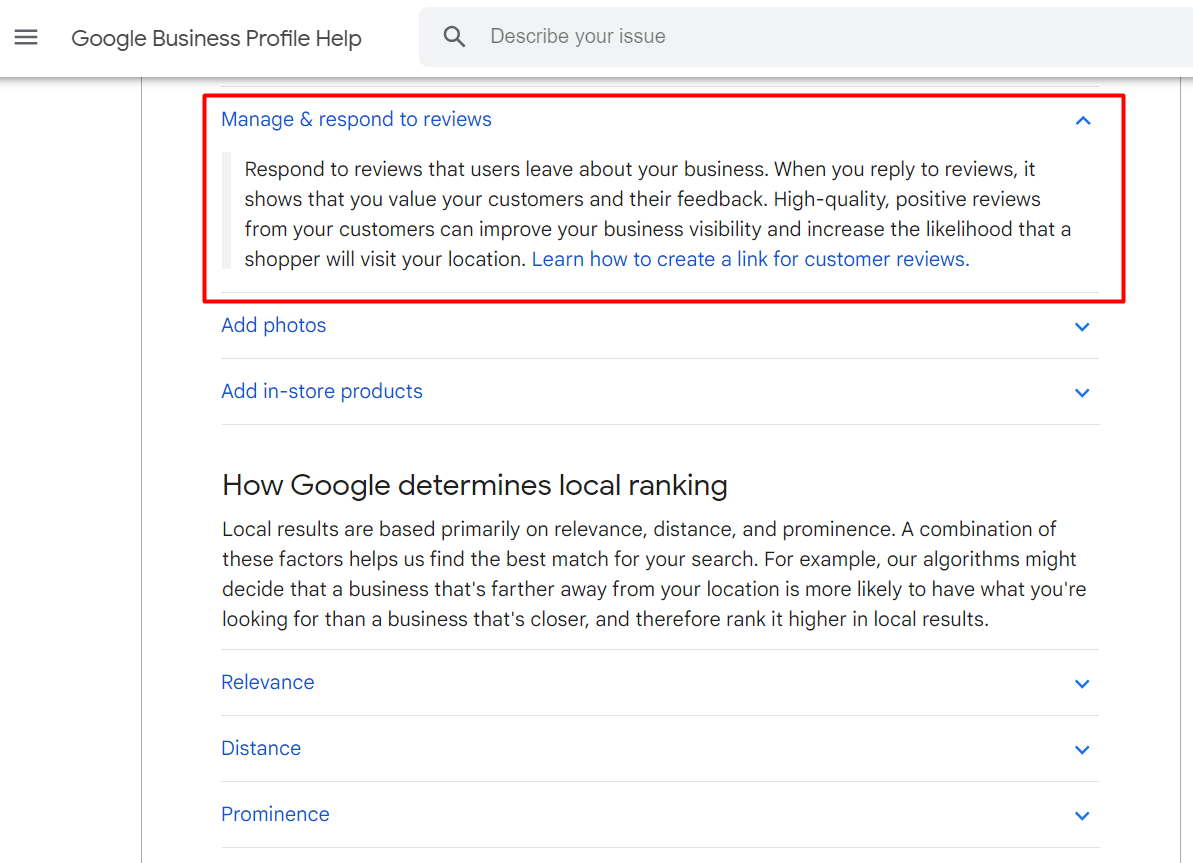
Task: Expand the Relevance section chevron
Action: (x=1082, y=683)
